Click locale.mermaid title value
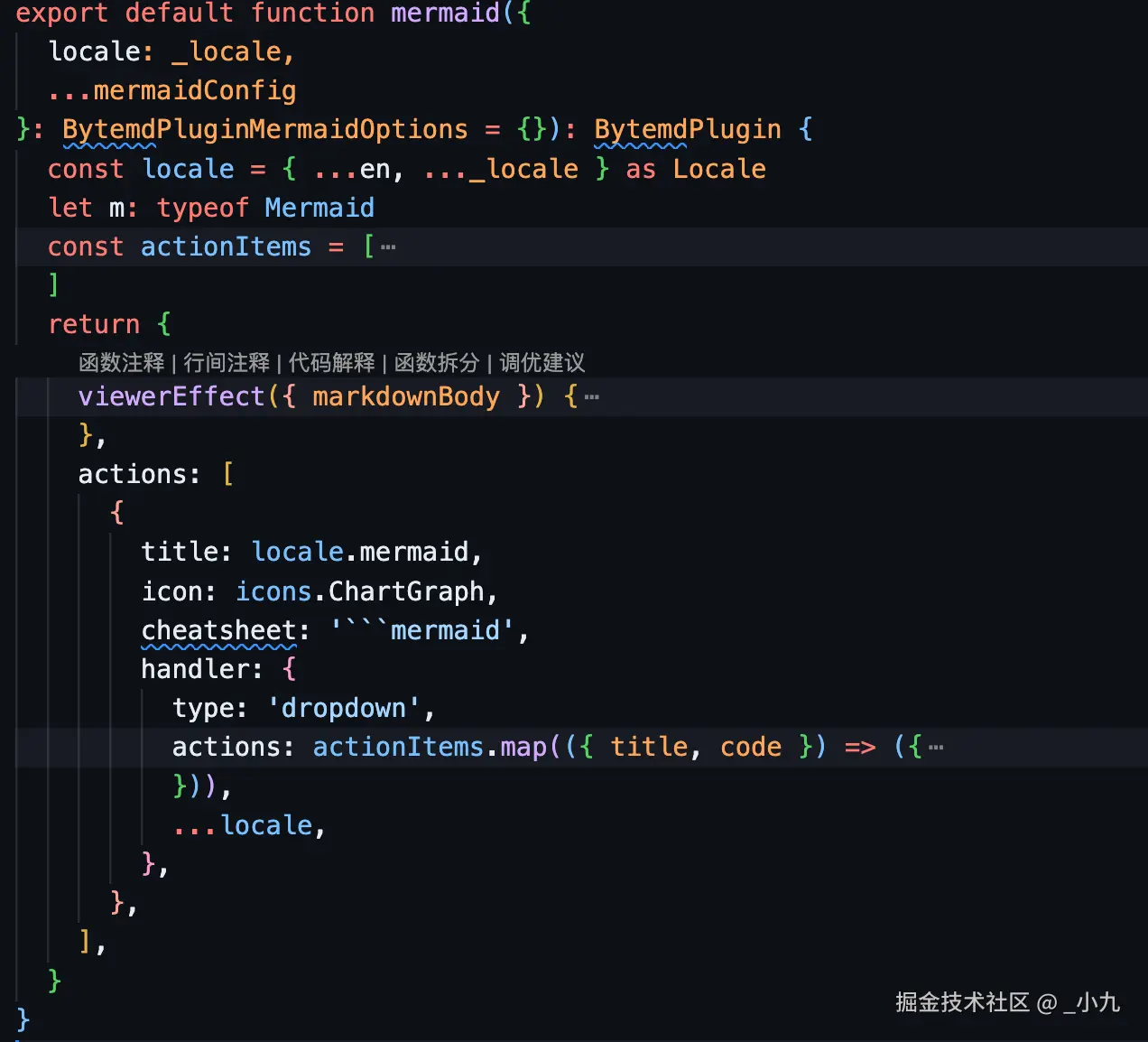Image resolution: width=1148 pixels, height=1042 pixels. coord(360,552)
